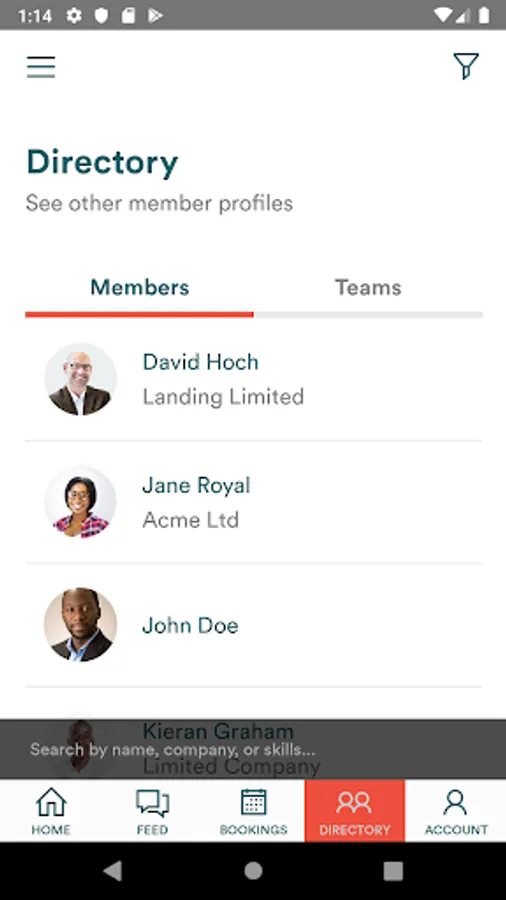
Task: Open John Doe's member entry
Action: (x=253, y=625)
